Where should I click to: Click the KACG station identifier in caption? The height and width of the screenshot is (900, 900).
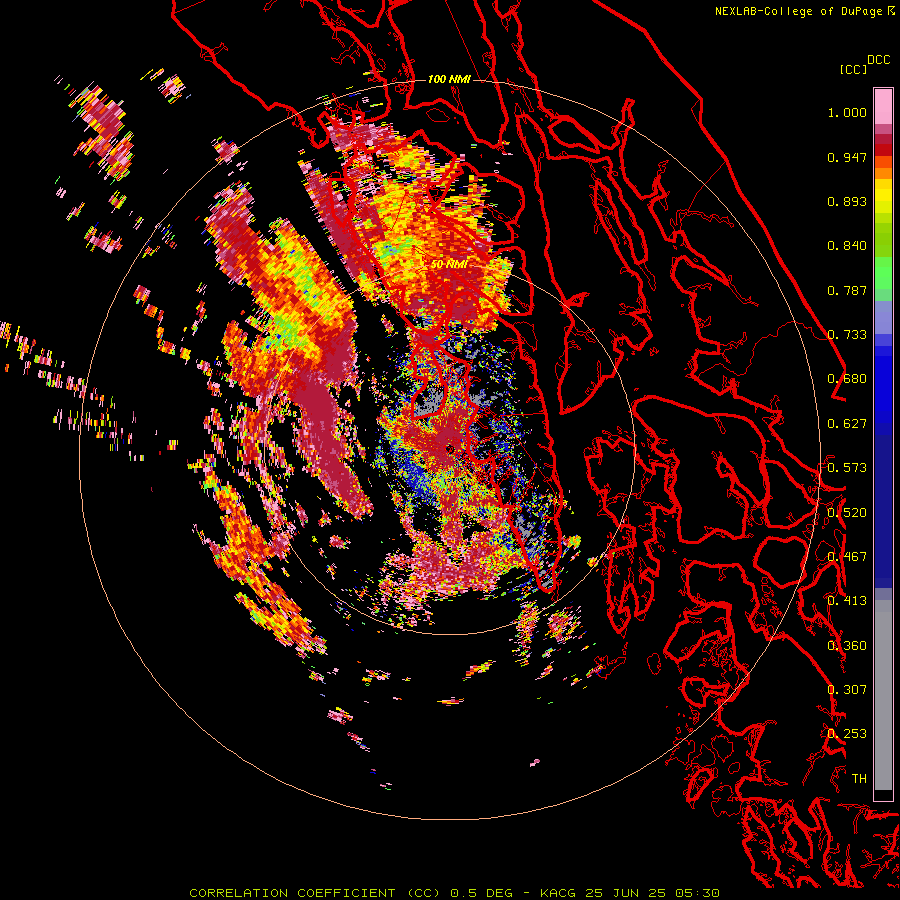coord(557,893)
